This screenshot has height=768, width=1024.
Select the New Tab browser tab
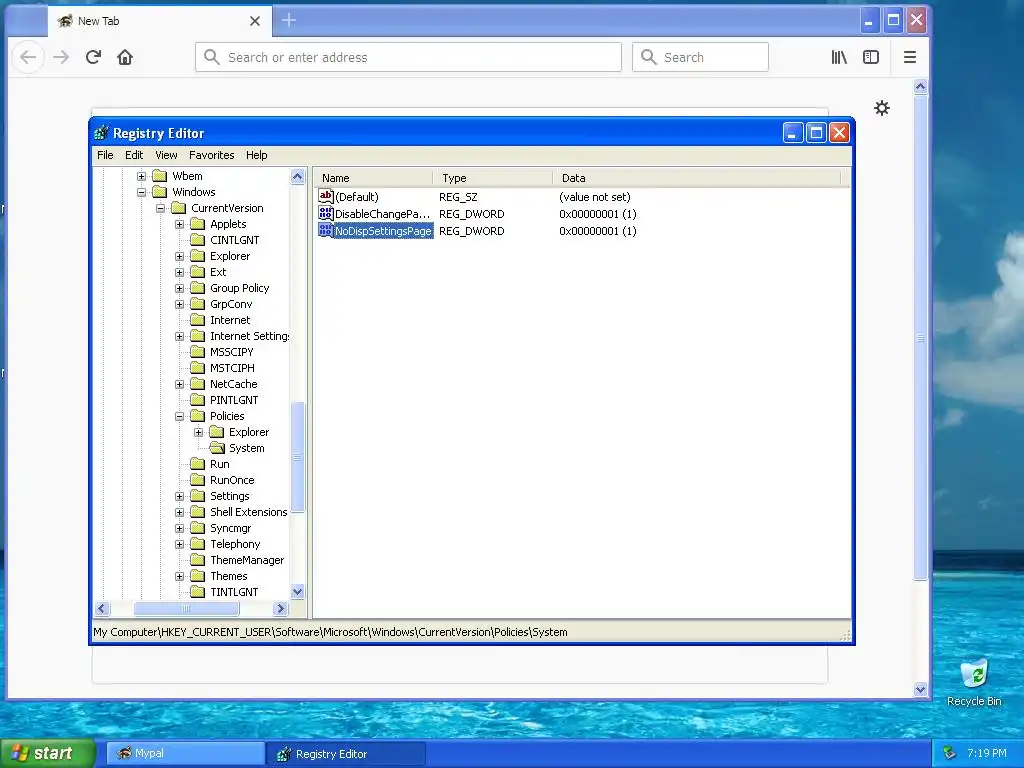(159, 21)
